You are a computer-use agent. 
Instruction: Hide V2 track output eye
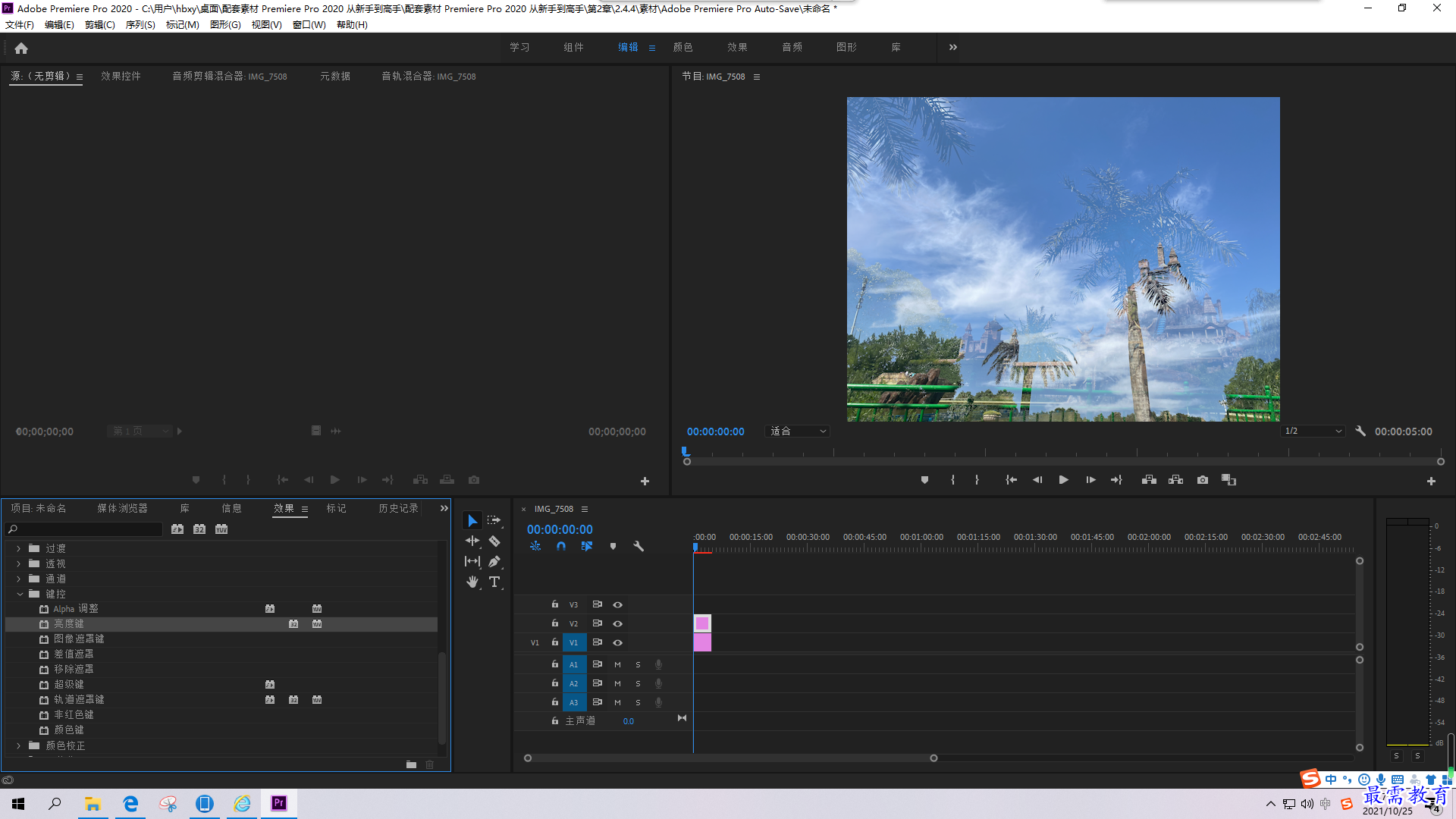click(x=618, y=623)
